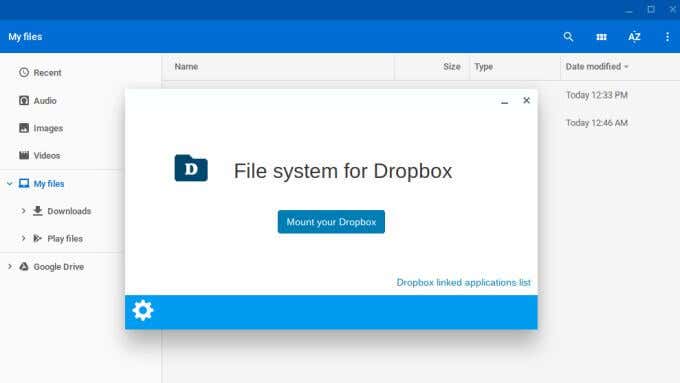Screen dimensions: 680x383
Task: Close the File system for Dropbox dialog
Action: [526, 101]
